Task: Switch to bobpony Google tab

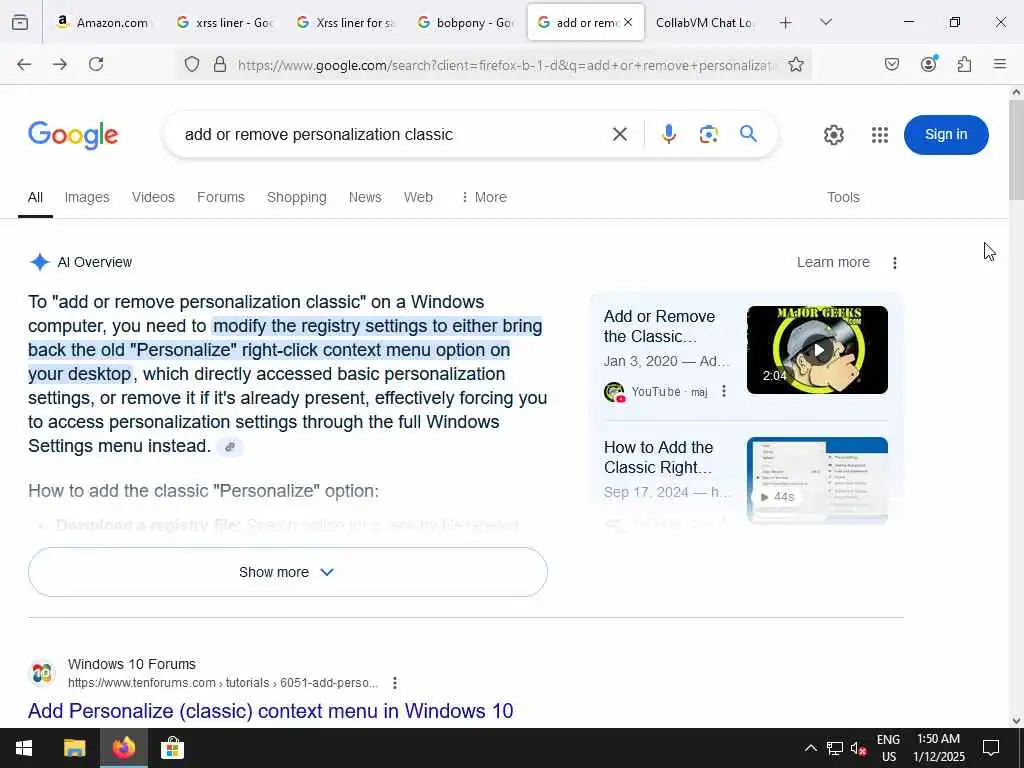Action: pyautogui.click(x=466, y=23)
